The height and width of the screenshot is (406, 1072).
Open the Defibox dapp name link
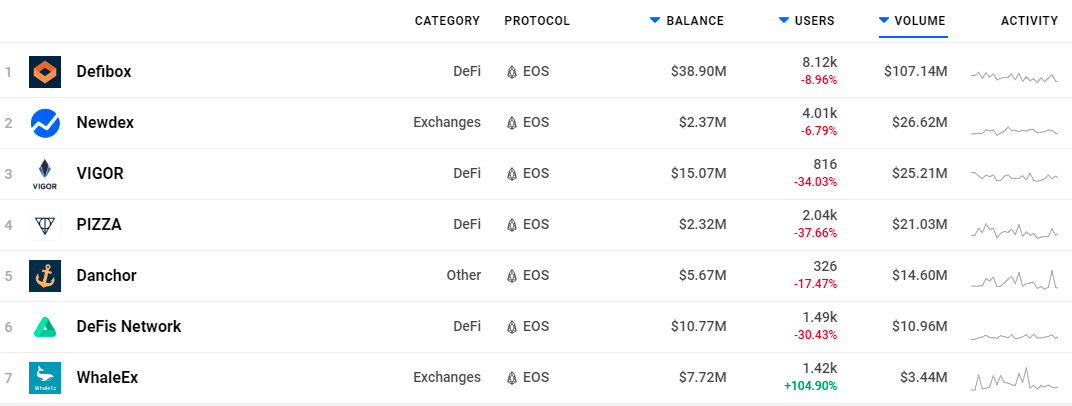[104, 72]
